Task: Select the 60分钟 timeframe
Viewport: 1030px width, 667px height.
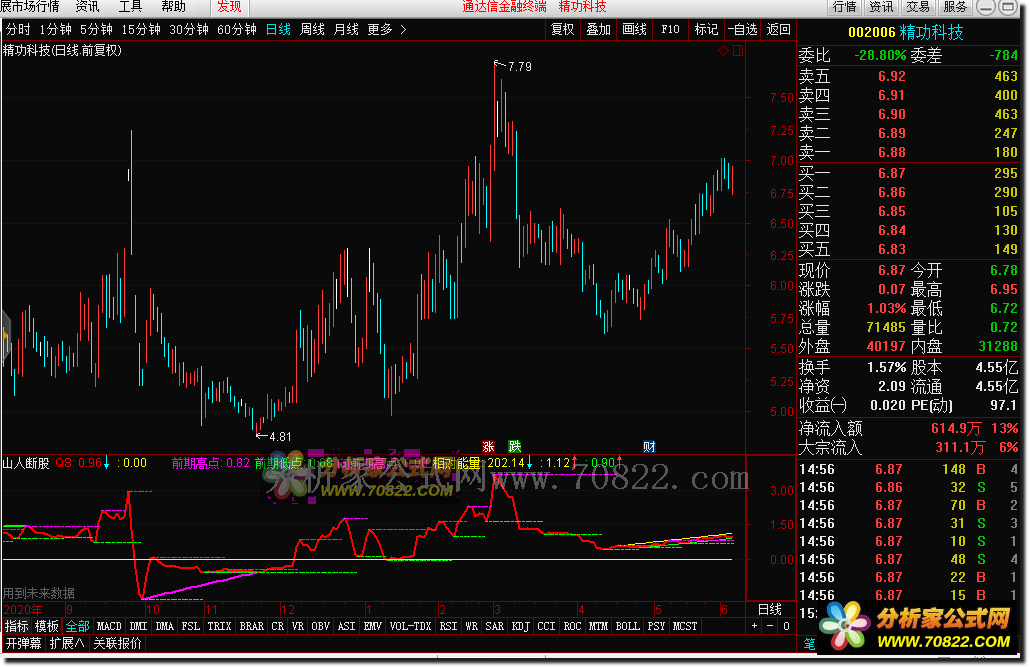Action: 236,30
